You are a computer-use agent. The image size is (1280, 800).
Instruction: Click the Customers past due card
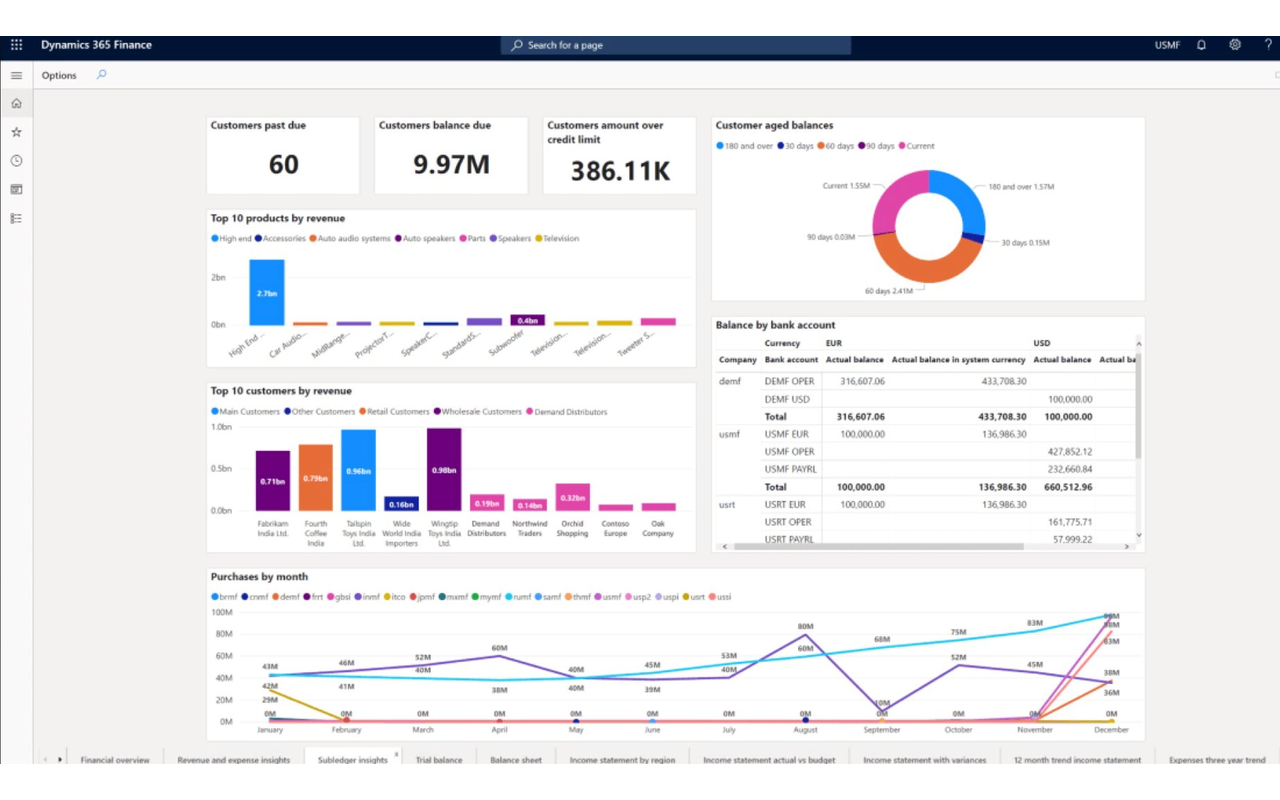tap(283, 155)
